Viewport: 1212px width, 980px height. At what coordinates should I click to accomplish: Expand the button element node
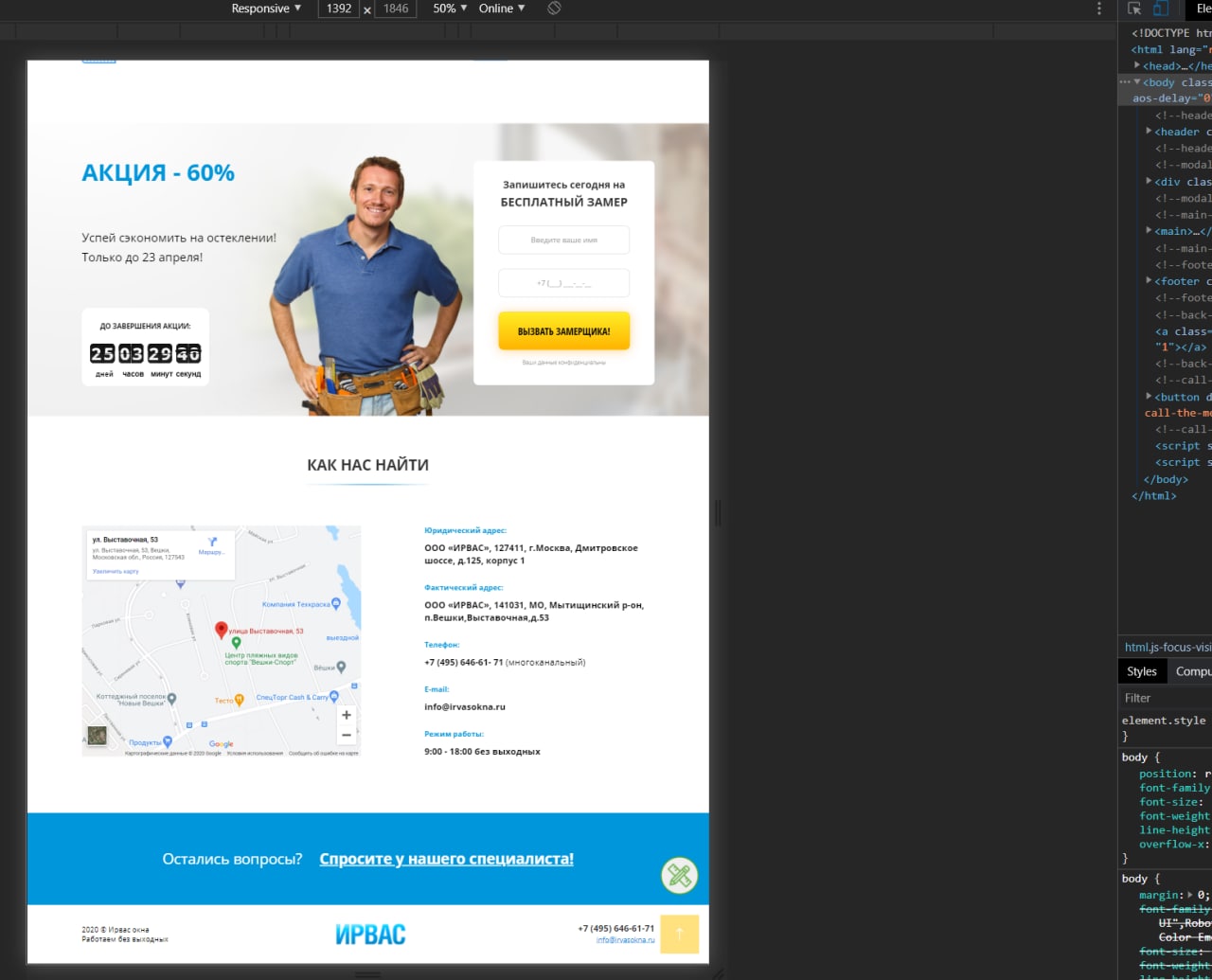[x=1149, y=397]
